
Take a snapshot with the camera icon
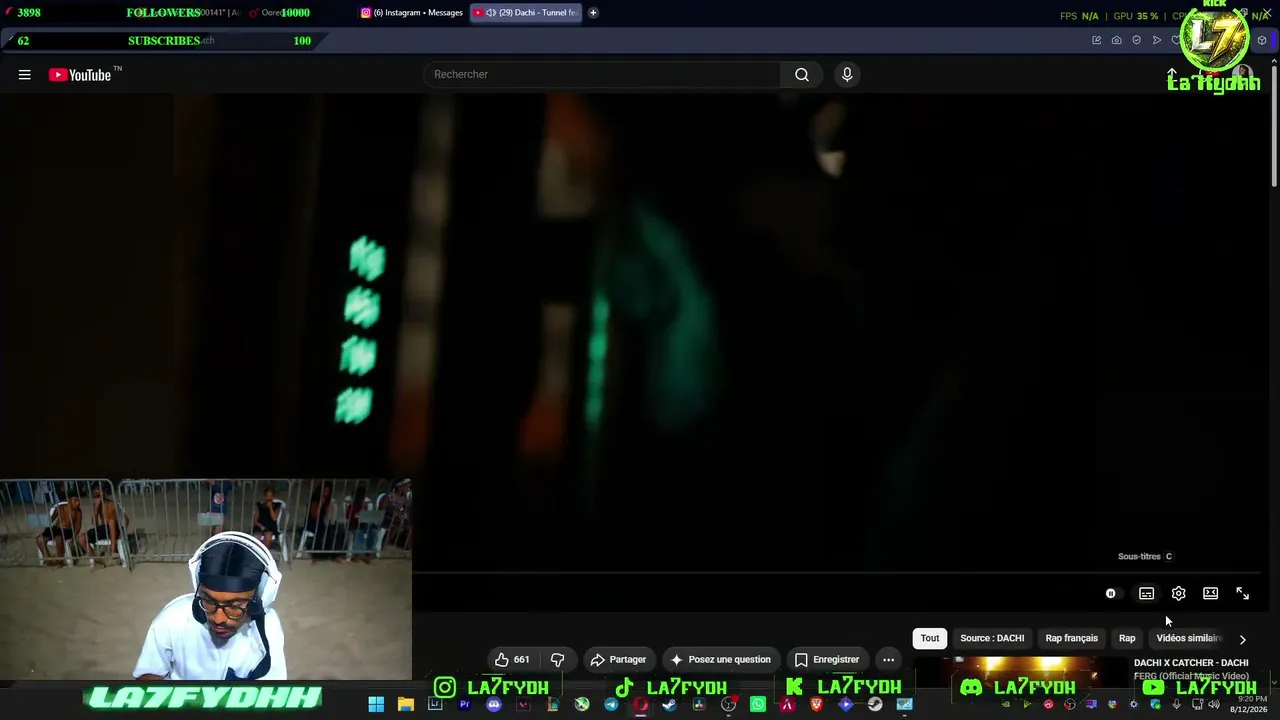click(x=1116, y=40)
